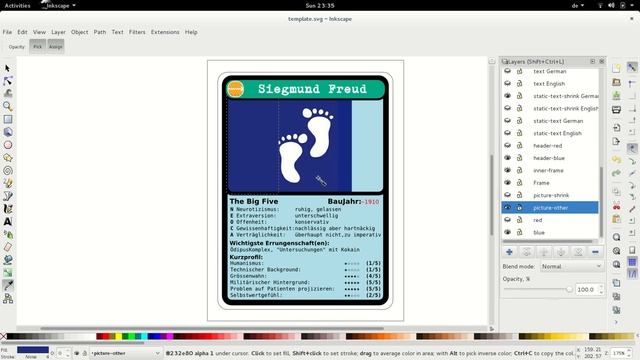This screenshot has width=640, height=360.
Task: Hide the header-blue layer
Action: 507,158
